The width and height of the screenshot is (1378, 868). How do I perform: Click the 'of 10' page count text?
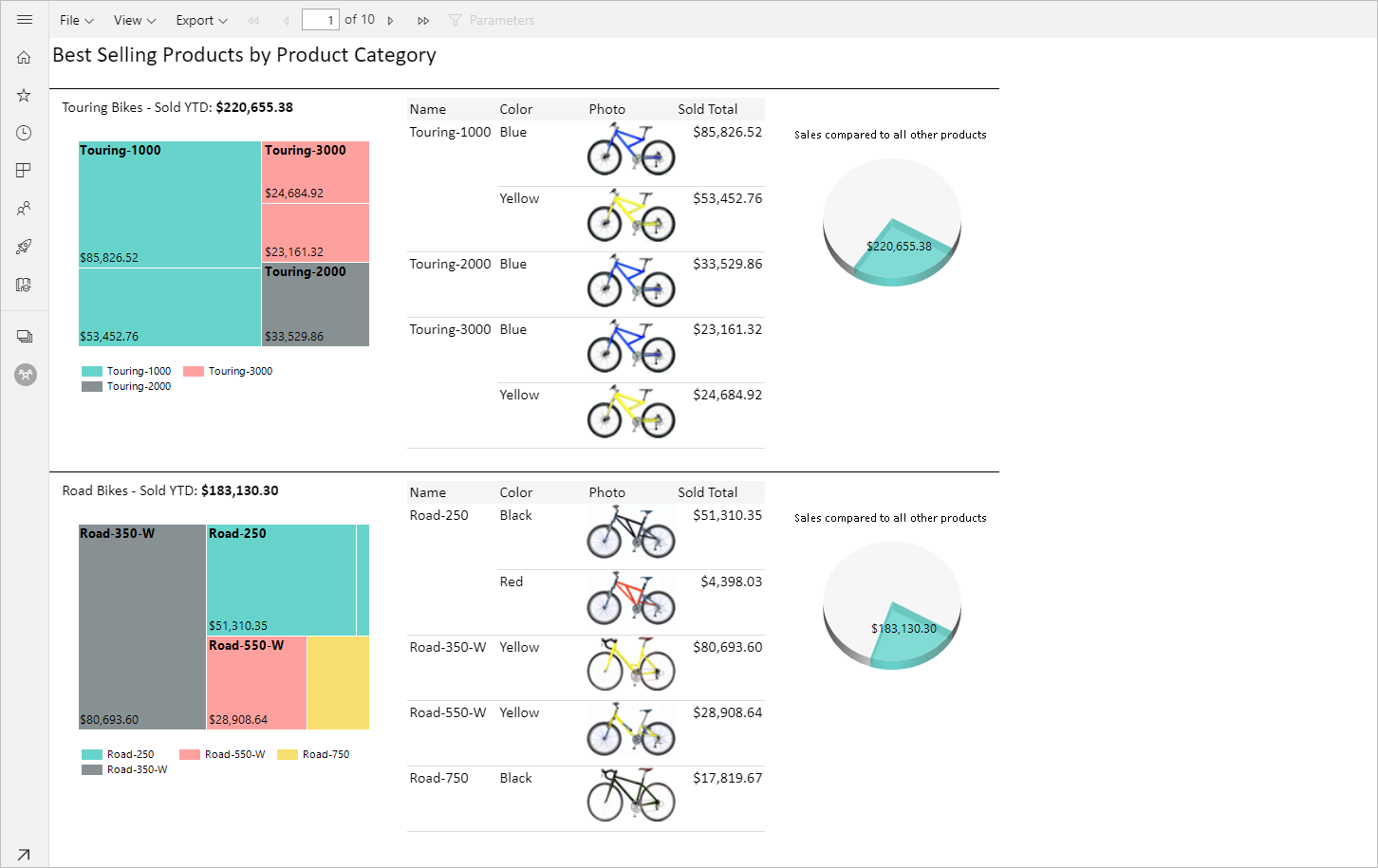pos(360,20)
